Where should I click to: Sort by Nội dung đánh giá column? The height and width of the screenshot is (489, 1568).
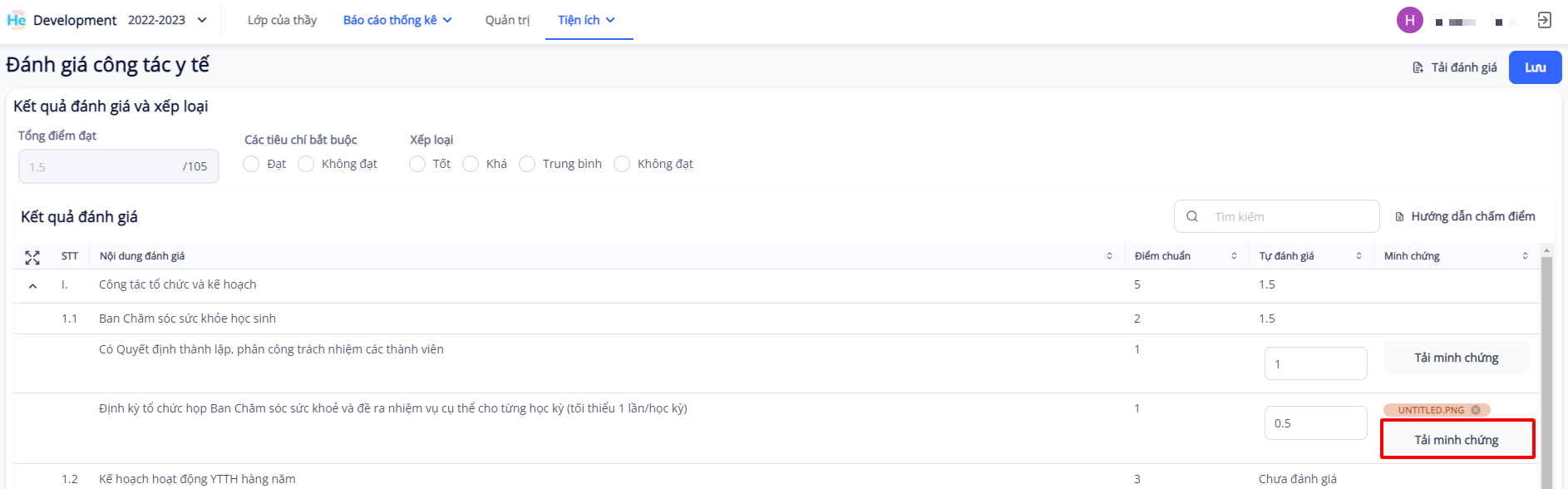coord(1109,256)
